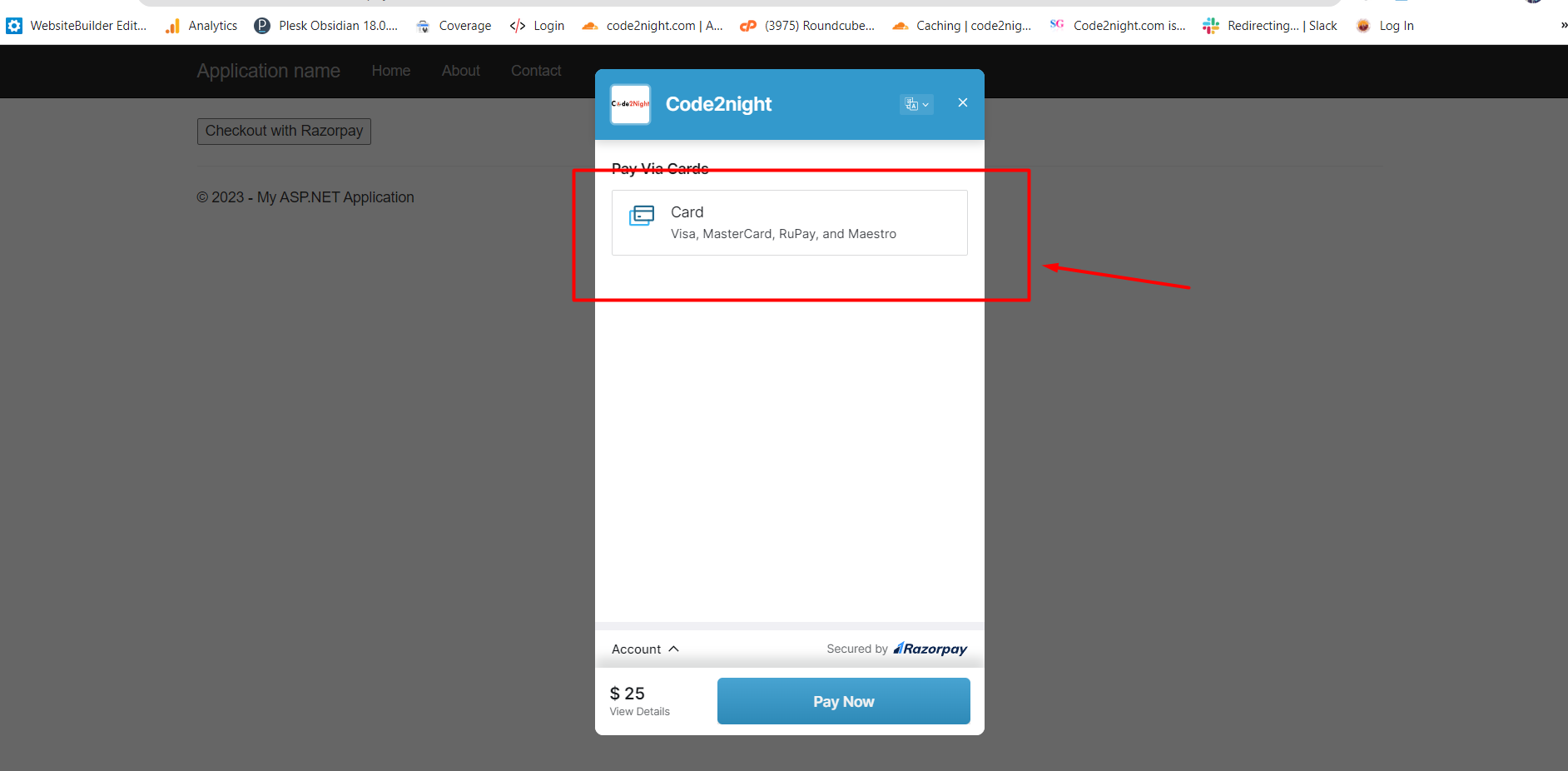Open the Roundcube bookmark
The width and height of the screenshot is (1568, 771).
[807, 26]
